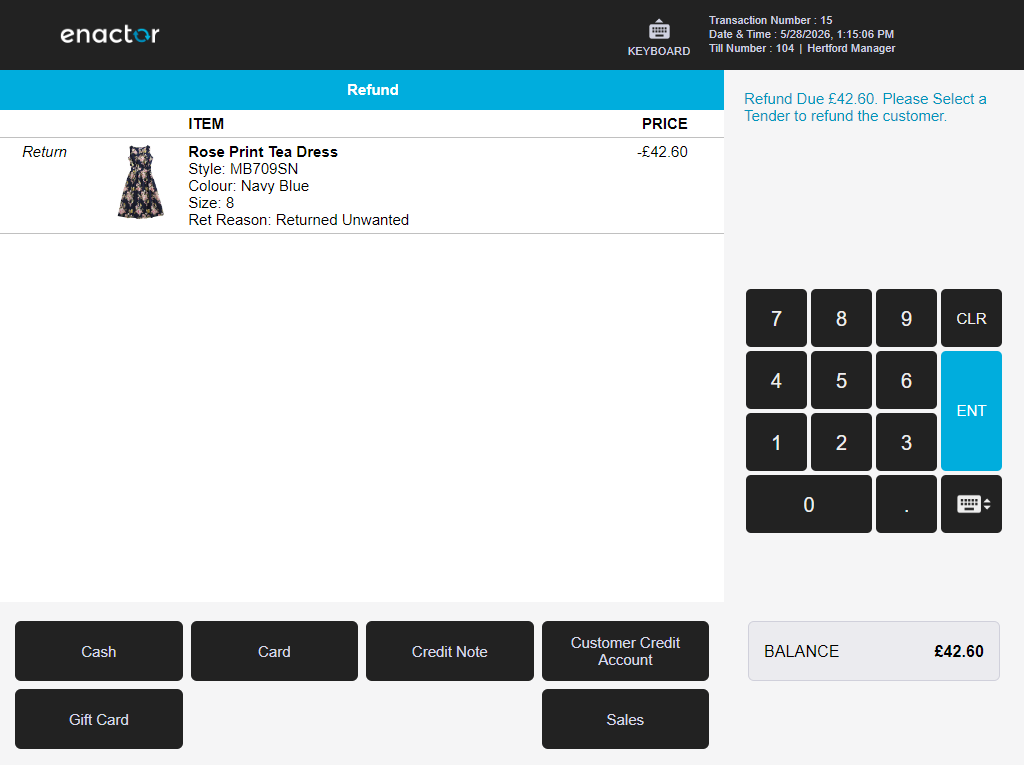Select Customer Credit Account tender

(x=625, y=651)
